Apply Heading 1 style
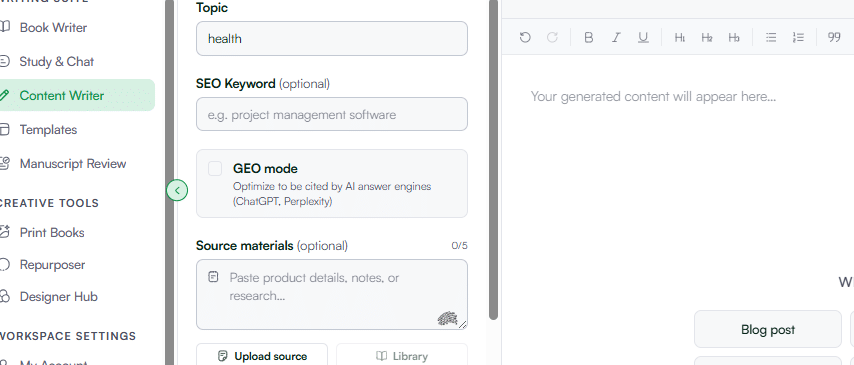This screenshot has height=365, width=854. (x=680, y=38)
